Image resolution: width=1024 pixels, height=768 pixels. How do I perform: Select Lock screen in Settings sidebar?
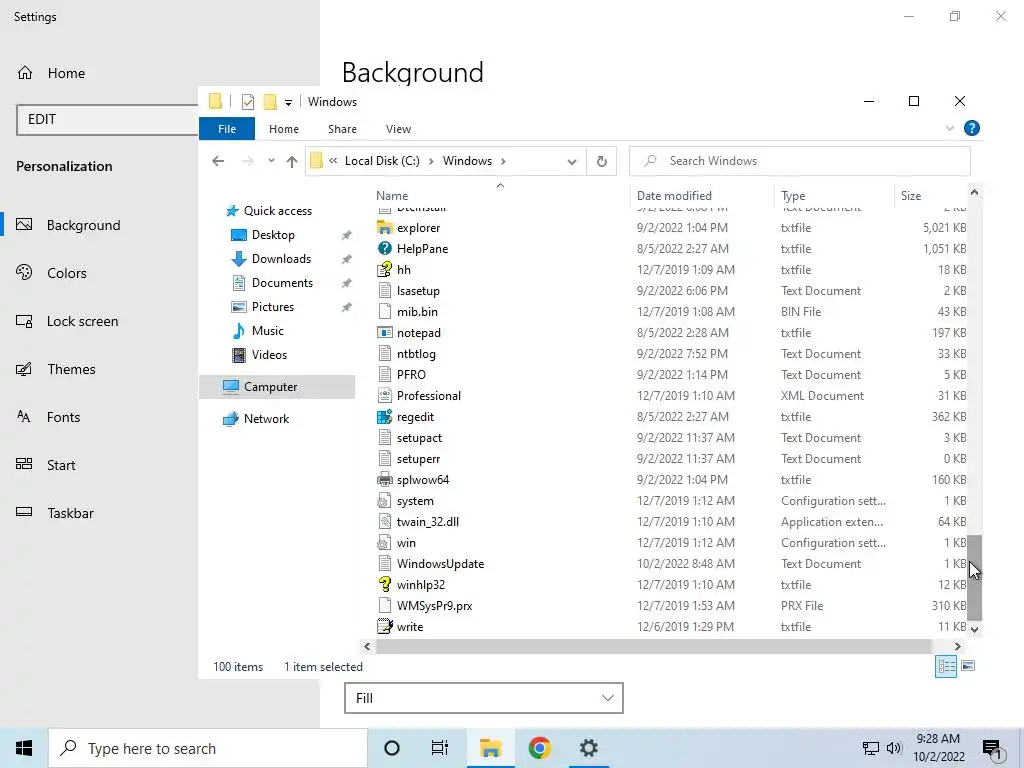(x=82, y=321)
